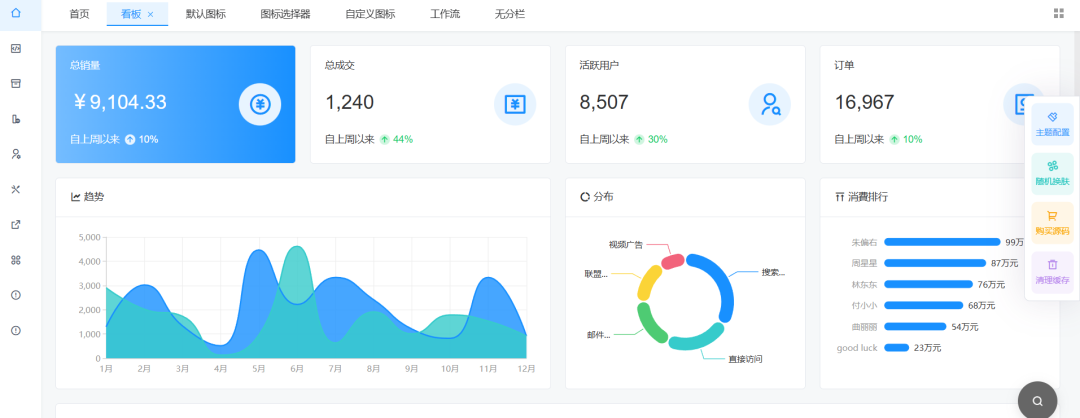The height and width of the screenshot is (418, 1080).
Task: Click the grid icon at top right
Action: pos(1059,13)
